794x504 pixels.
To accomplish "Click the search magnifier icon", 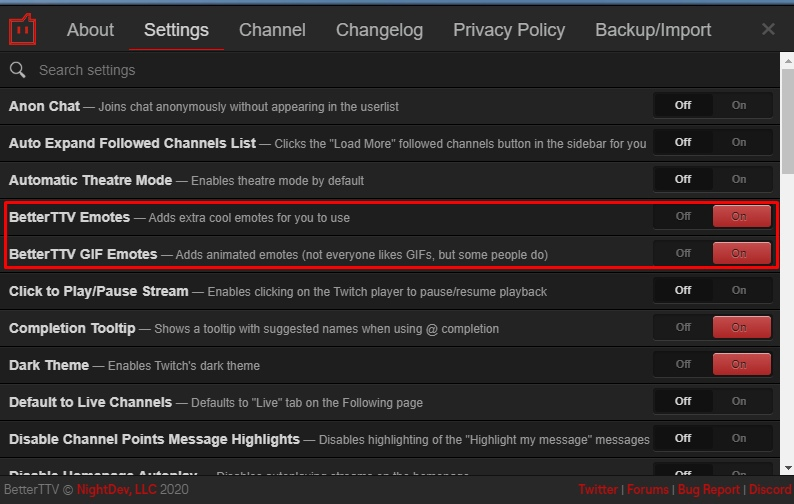I will pyautogui.click(x=18, y=70).
